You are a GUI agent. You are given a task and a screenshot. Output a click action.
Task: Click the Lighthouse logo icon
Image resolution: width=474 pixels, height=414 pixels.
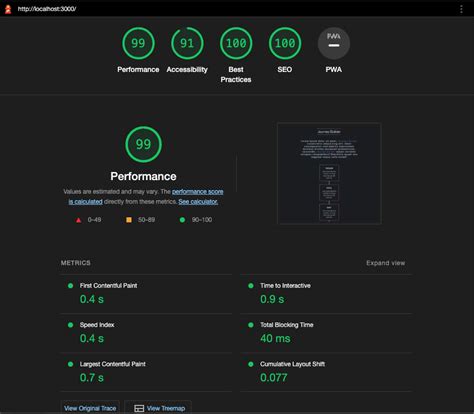point(8,9)
